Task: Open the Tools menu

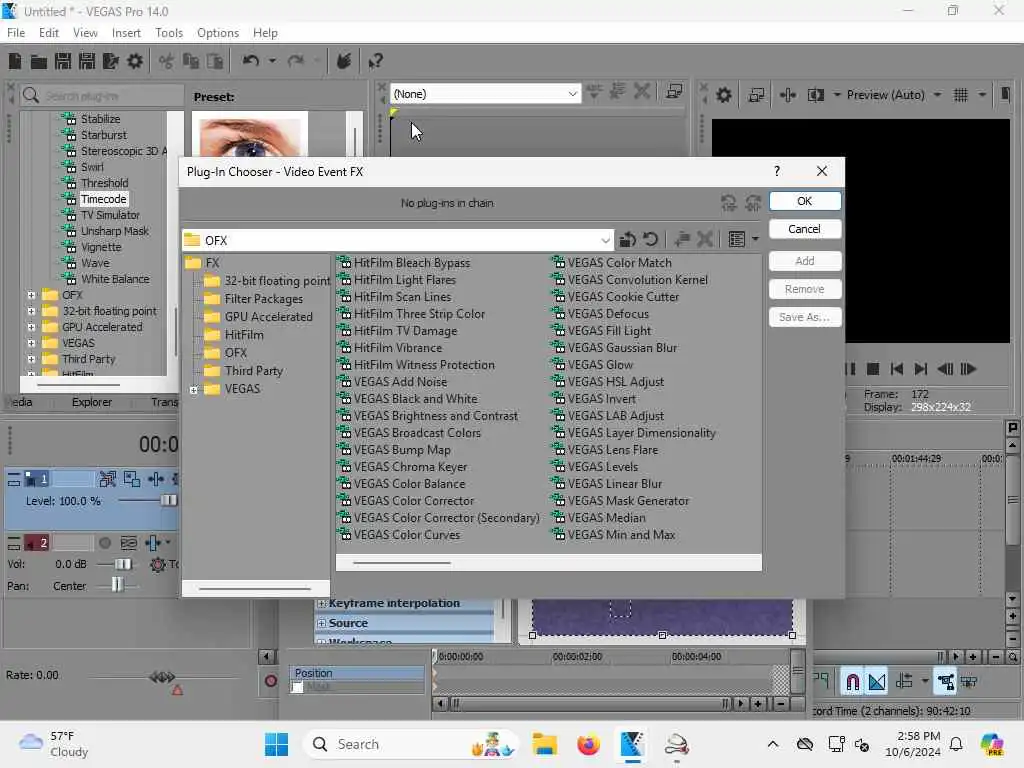Action: click(x=169, y=33)
